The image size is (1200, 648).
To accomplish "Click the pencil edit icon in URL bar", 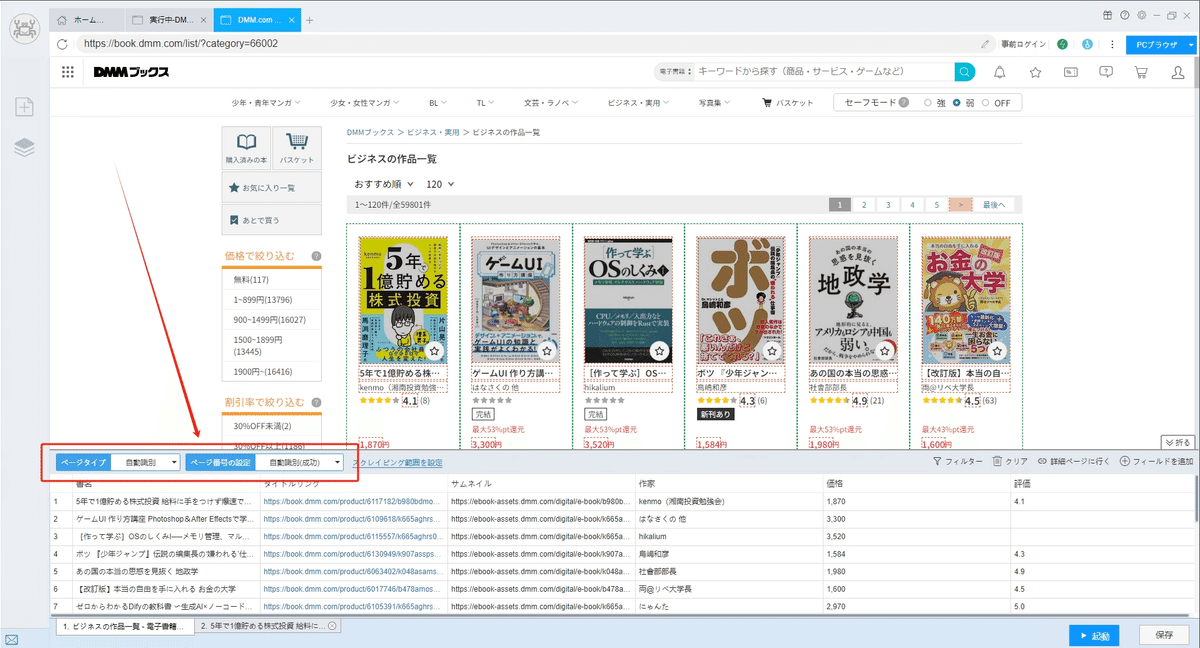I will click(985, 44).
